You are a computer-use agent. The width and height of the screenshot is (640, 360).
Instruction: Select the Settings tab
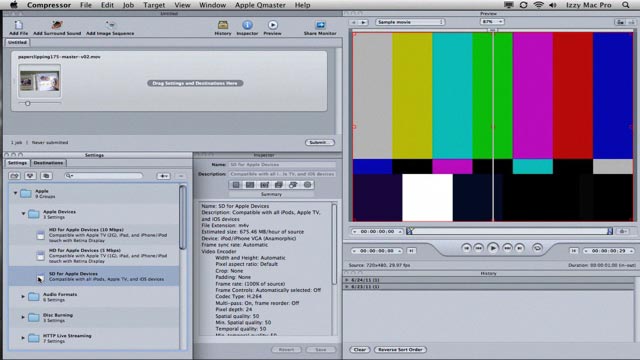[17, 163]
